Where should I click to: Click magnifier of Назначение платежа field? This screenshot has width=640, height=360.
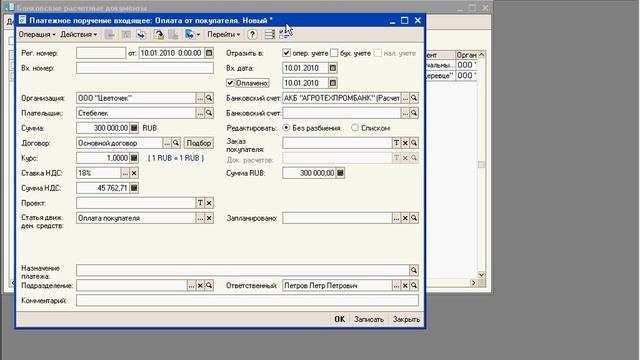414,270
